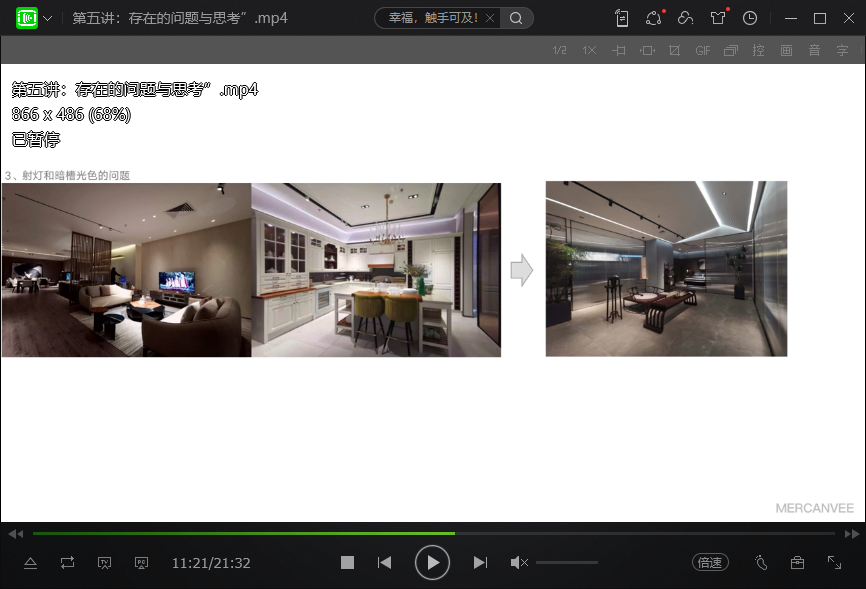Open the 控 playback control settings

[758, 50]
